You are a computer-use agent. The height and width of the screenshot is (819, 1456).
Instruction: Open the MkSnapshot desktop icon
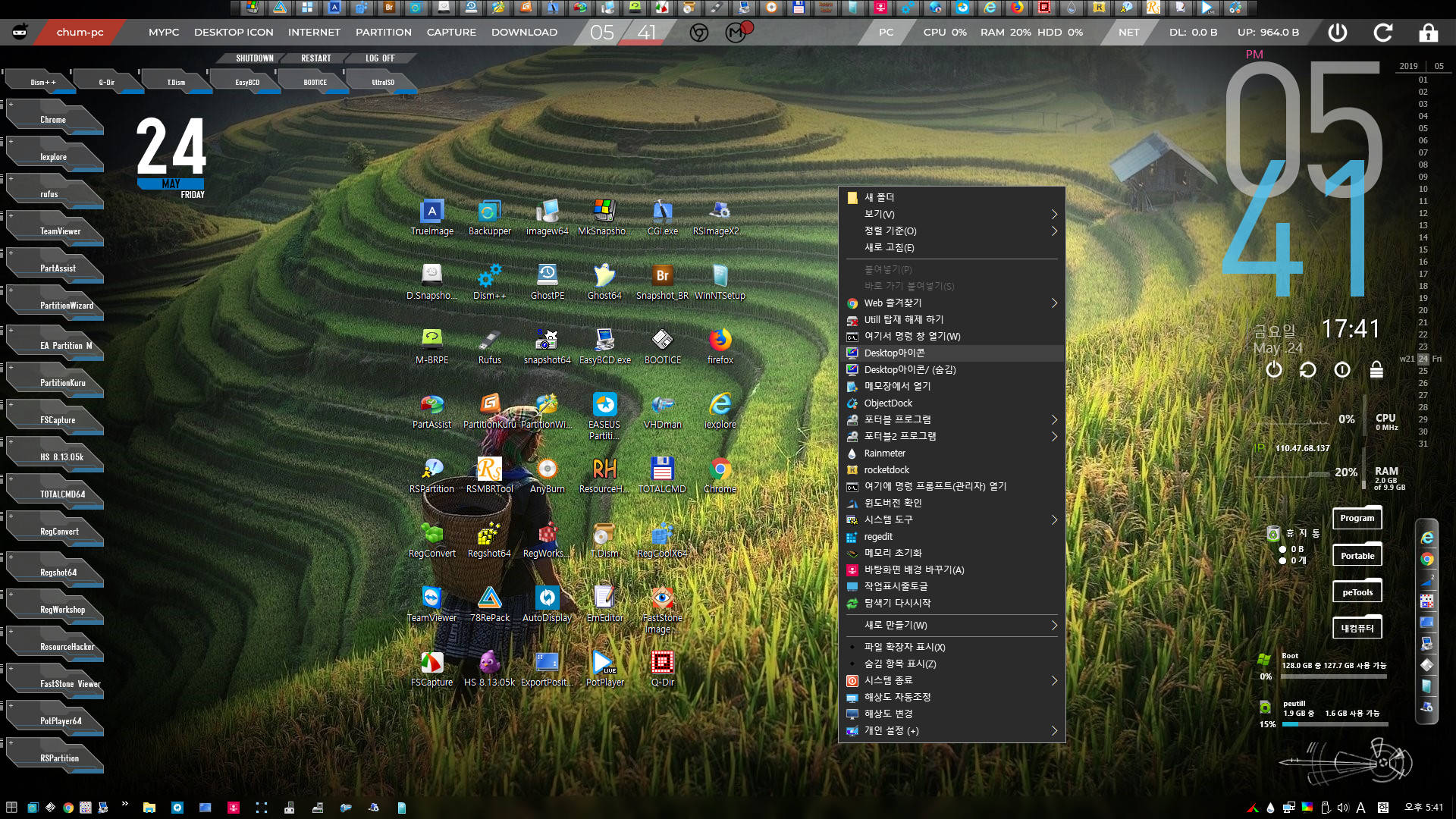(604, 218)
